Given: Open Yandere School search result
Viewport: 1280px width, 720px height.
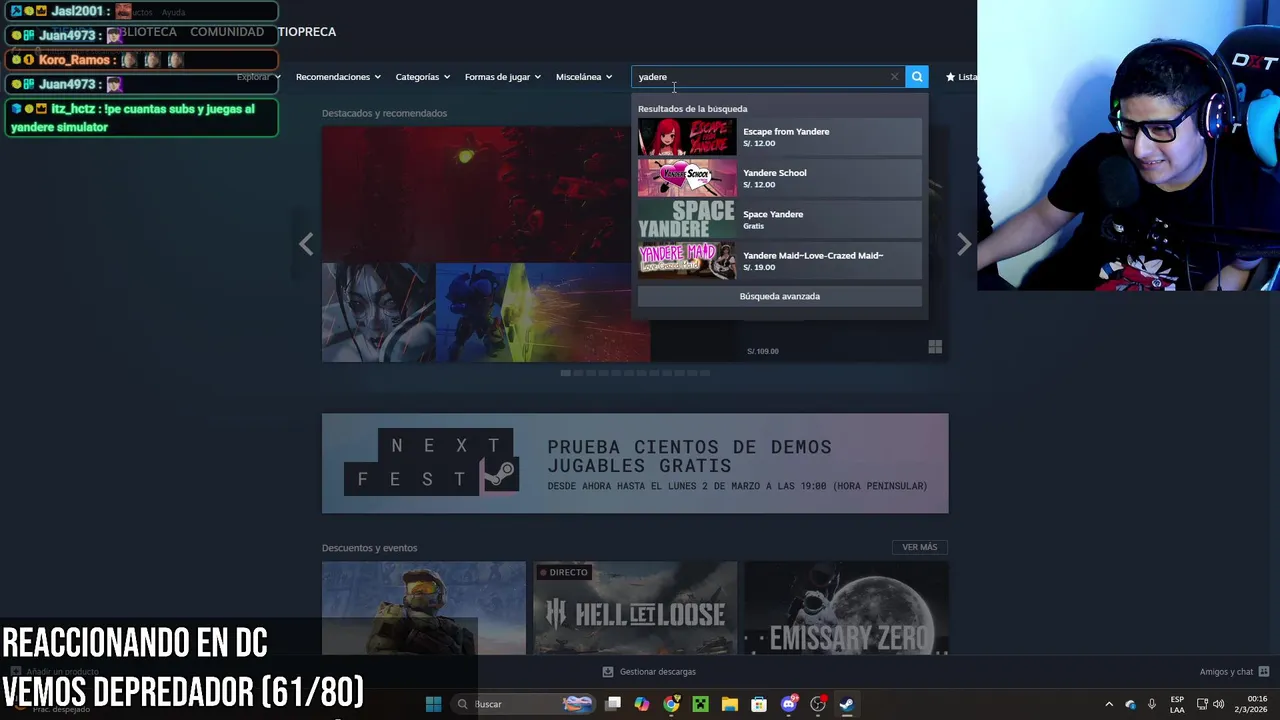Looking at the screenshot, I should [x=779, y=178].
